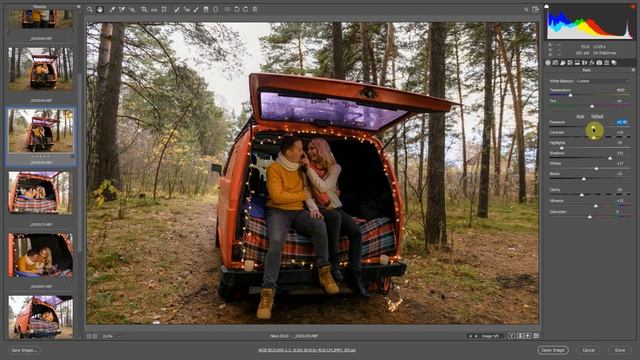640x360 pixels.
Task: Select the Graduated Filter tool
Action: 206,9
